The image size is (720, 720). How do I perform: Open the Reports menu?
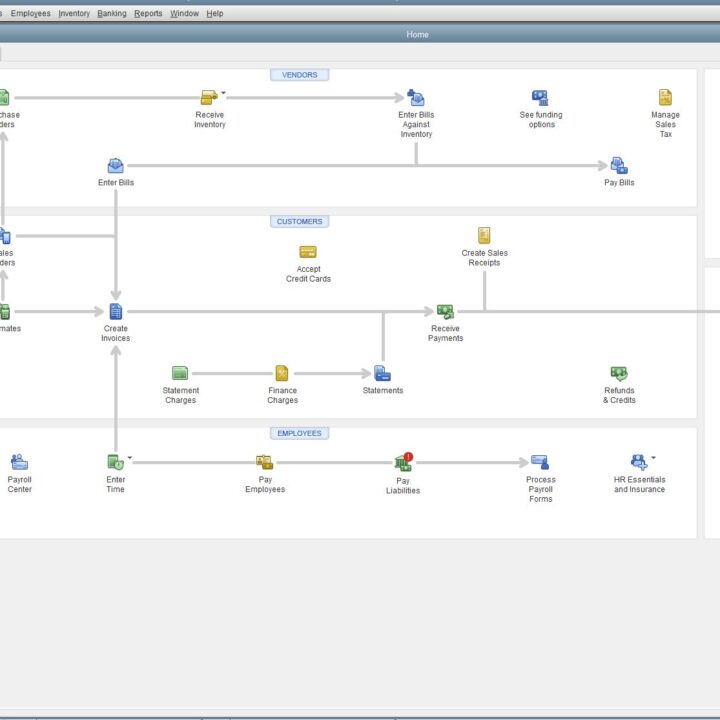click(x=148, y=13)
